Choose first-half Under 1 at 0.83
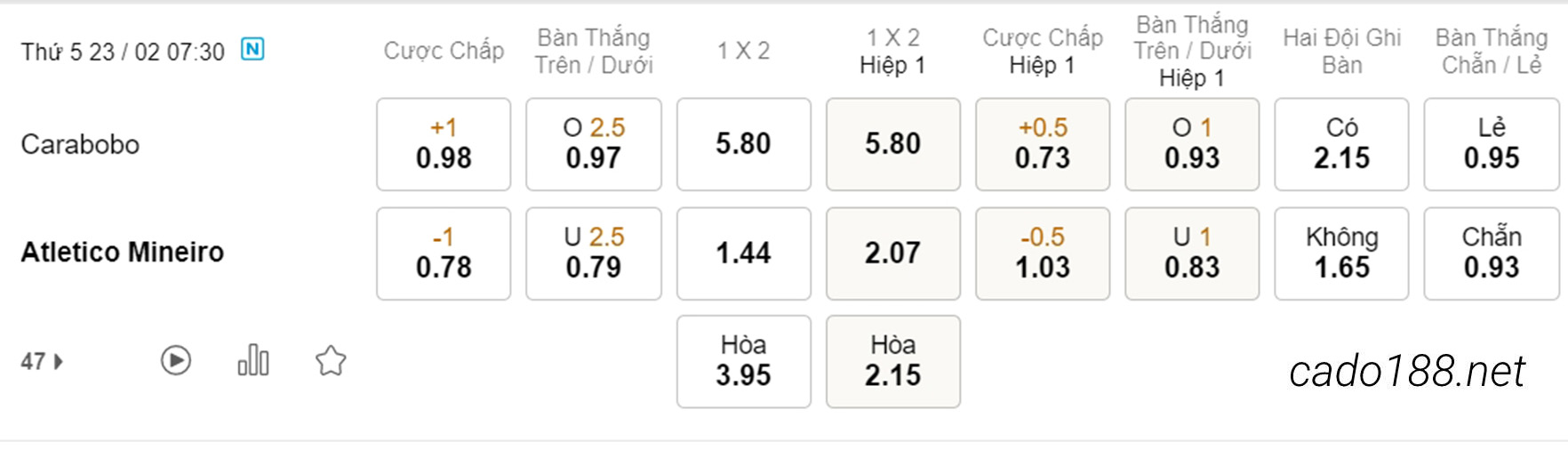Viewport: 1568px width, 450px height. (1192, 253)
